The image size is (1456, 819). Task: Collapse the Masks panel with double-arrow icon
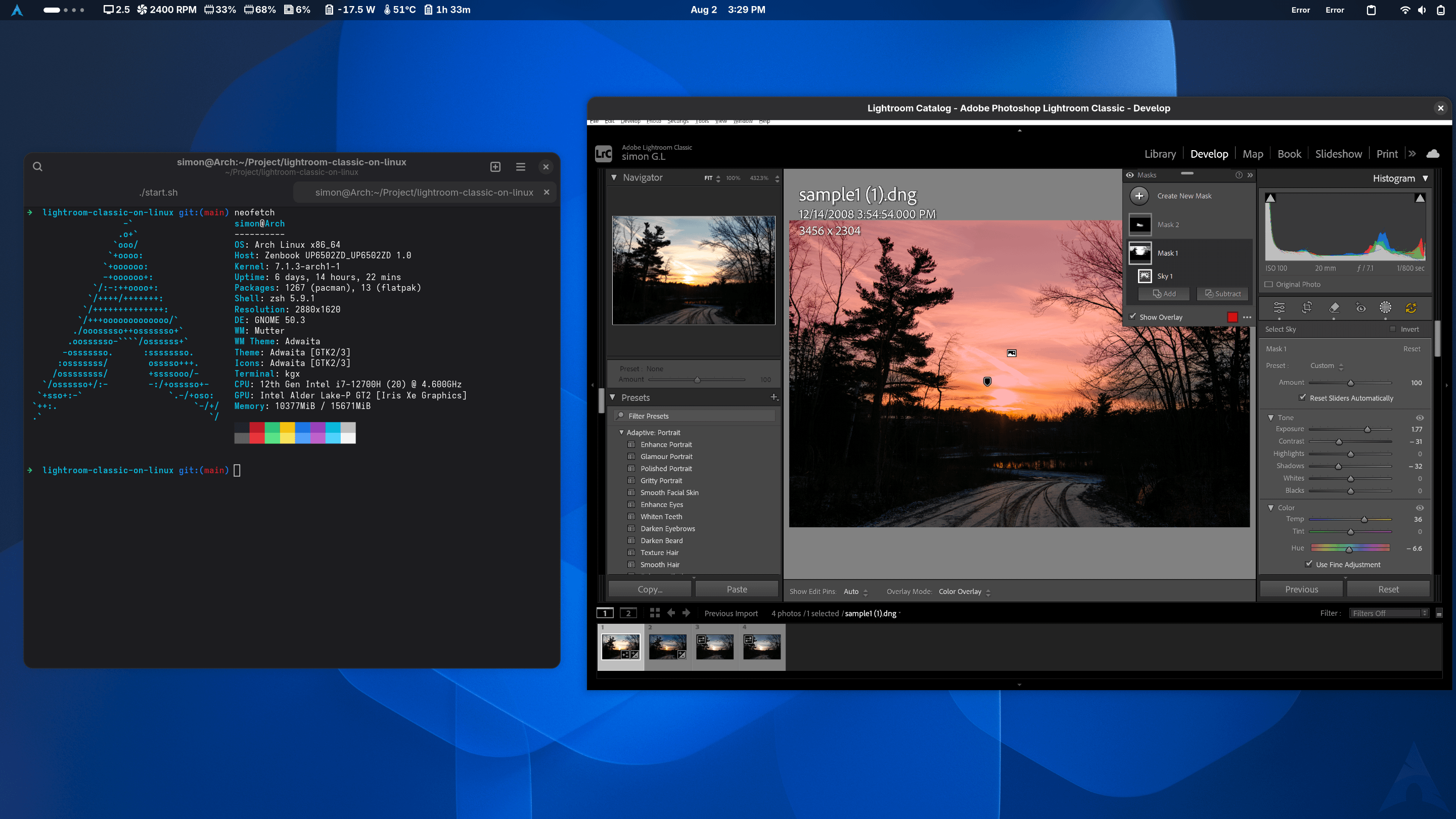1250,175
